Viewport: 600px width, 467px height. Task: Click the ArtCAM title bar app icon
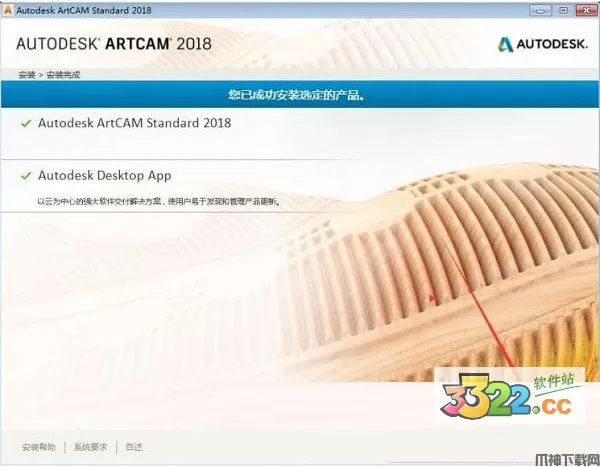7,10
